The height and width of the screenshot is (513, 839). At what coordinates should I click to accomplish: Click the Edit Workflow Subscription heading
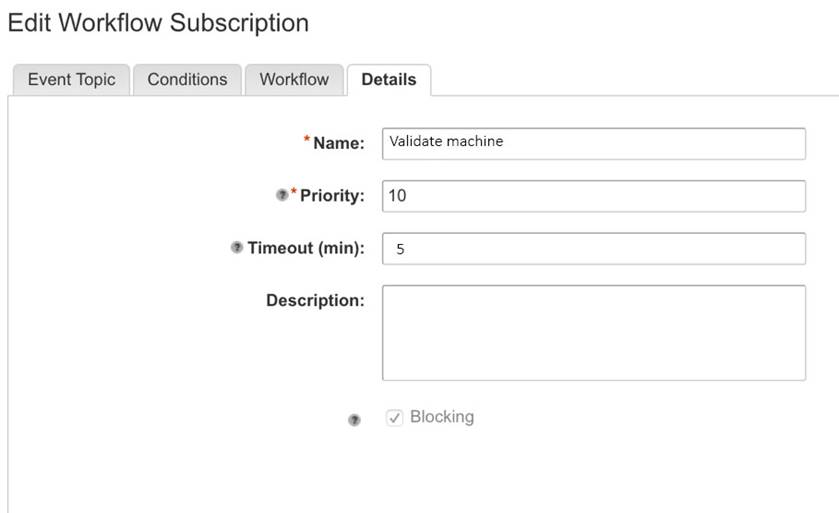coord(158,23)
